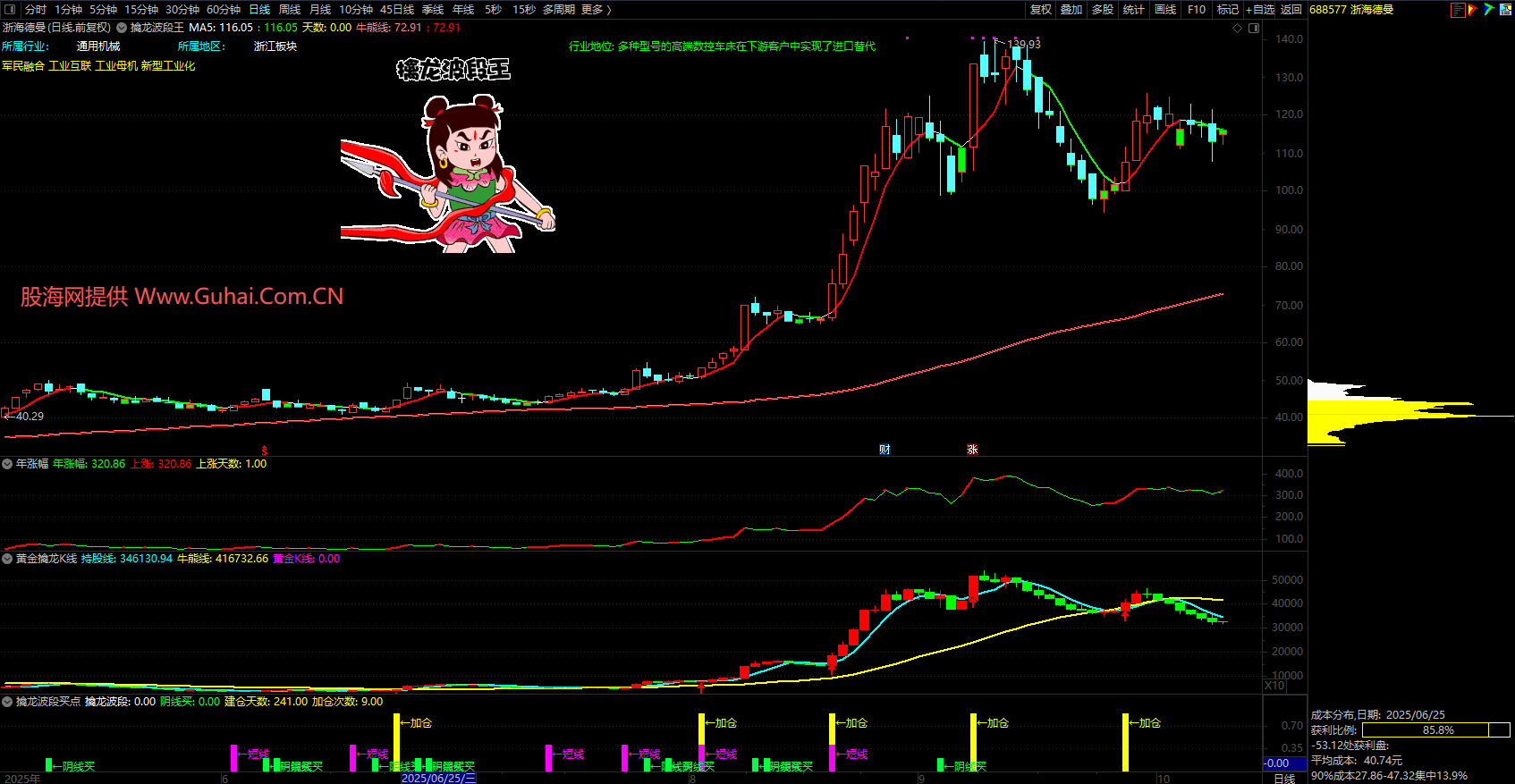Open F10 company info
This screenshot has height=784, width=1515.
1197,10
